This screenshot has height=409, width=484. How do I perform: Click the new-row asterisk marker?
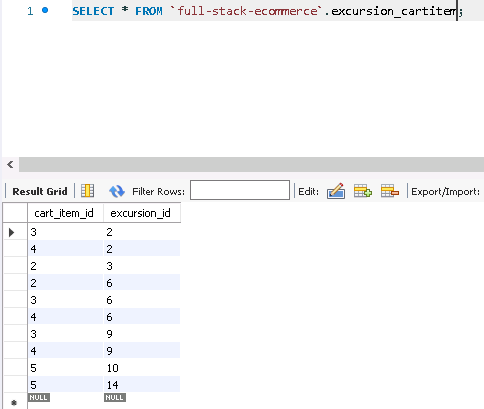(x=14, y=402)
